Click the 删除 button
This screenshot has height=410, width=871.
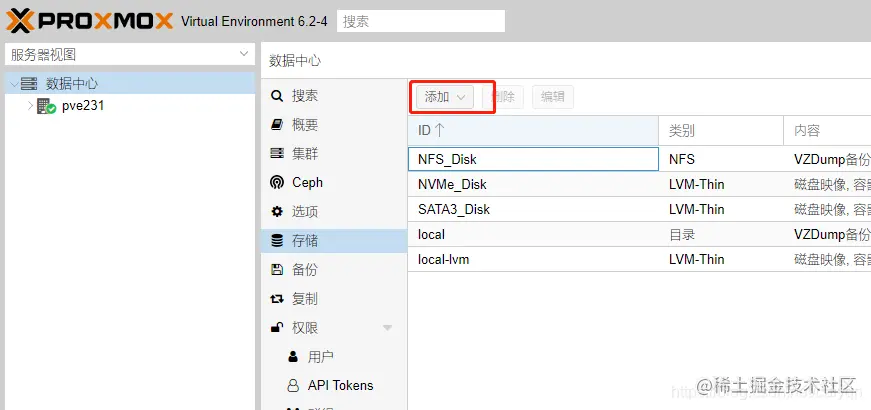coord(503,97)
